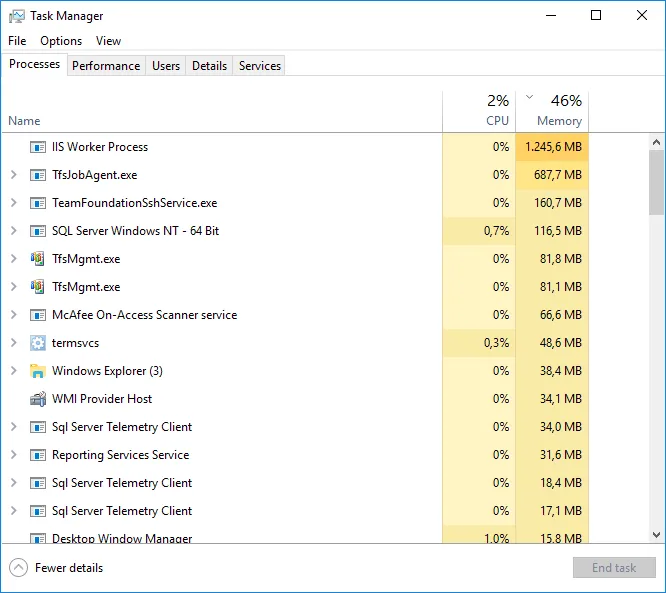Click the 160,7 MB memory value
This screenshot has width=666, height=593.
click(558, 203)
